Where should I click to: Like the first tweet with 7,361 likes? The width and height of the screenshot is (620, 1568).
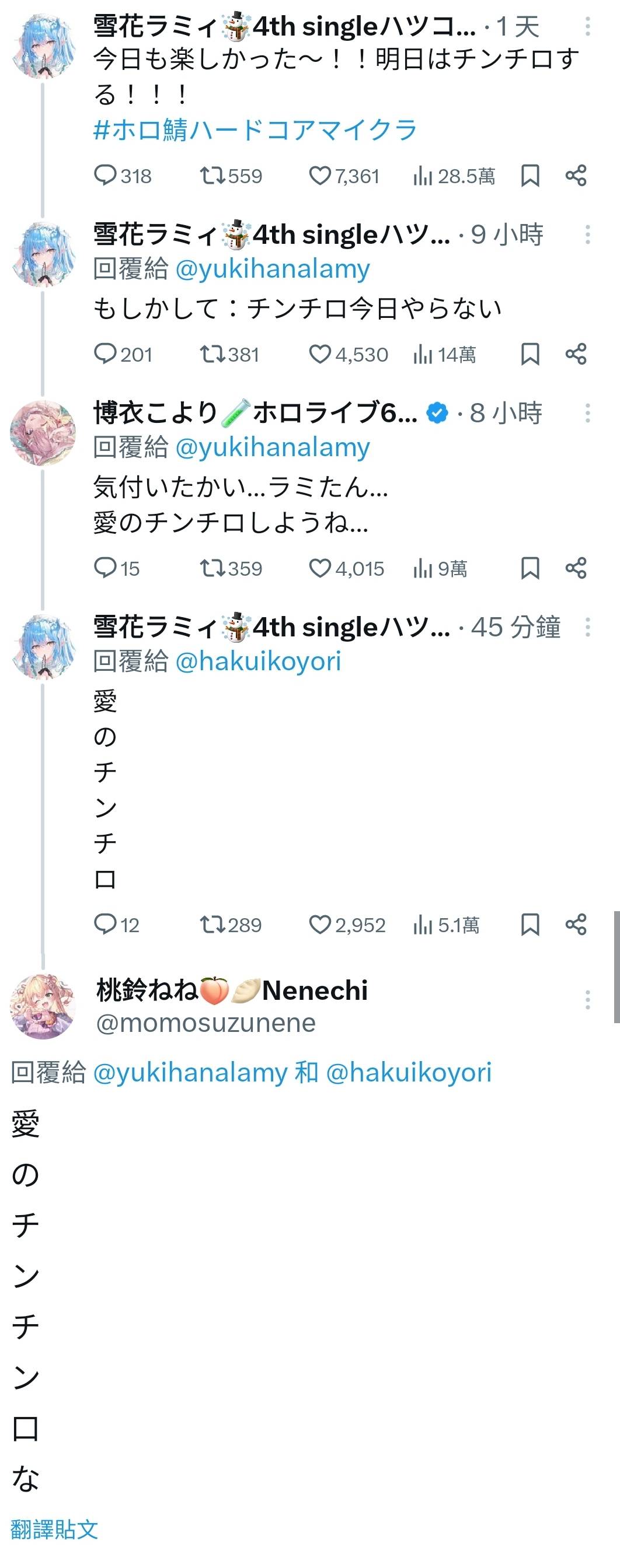[320, 177]
